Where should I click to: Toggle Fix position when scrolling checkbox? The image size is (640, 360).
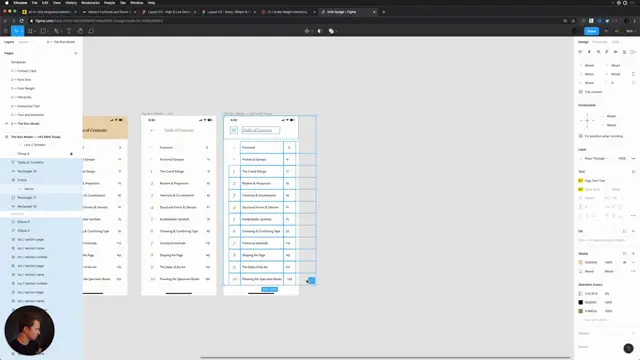[x=580, y=136]
